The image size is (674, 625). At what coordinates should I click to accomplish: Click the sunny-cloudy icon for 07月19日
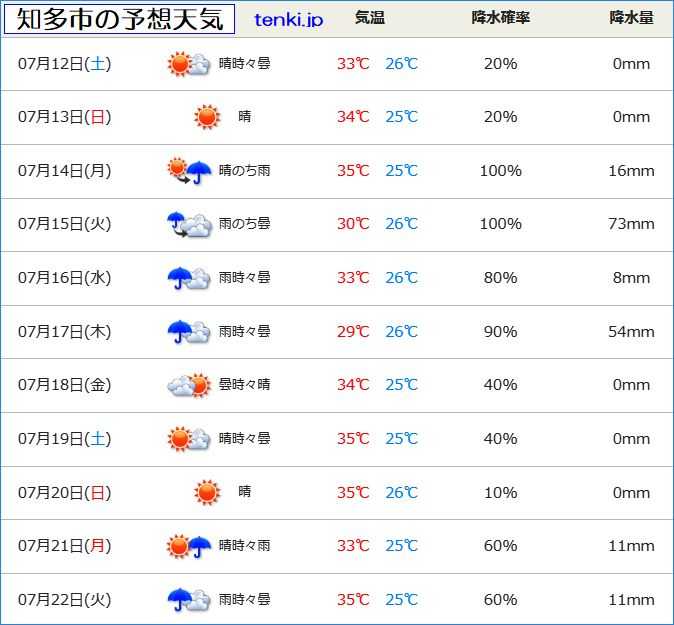189,439
